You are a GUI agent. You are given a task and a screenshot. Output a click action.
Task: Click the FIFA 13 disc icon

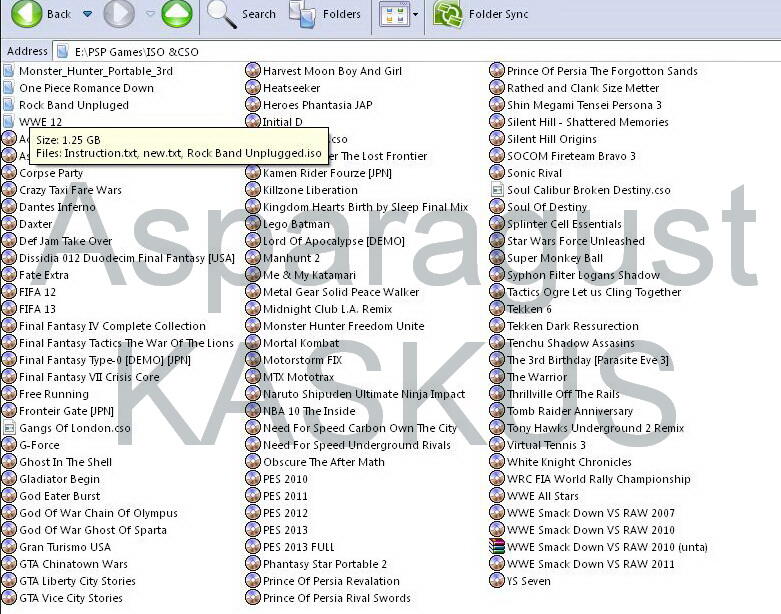(9, 309)
